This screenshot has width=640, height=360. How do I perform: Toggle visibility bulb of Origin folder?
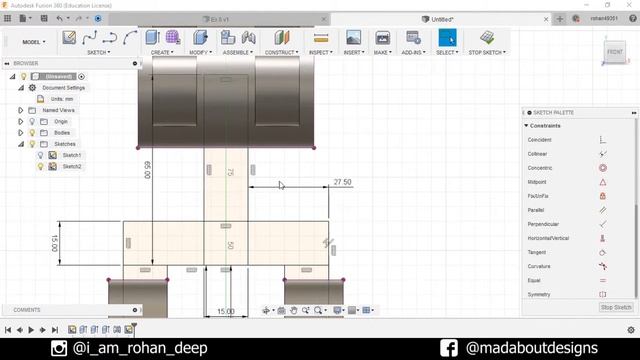point(32,122)
